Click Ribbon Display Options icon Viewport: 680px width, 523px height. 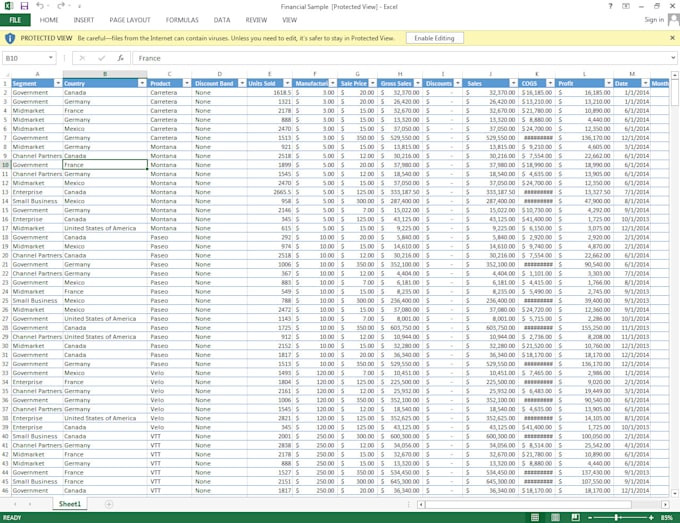tap(626, 6)
